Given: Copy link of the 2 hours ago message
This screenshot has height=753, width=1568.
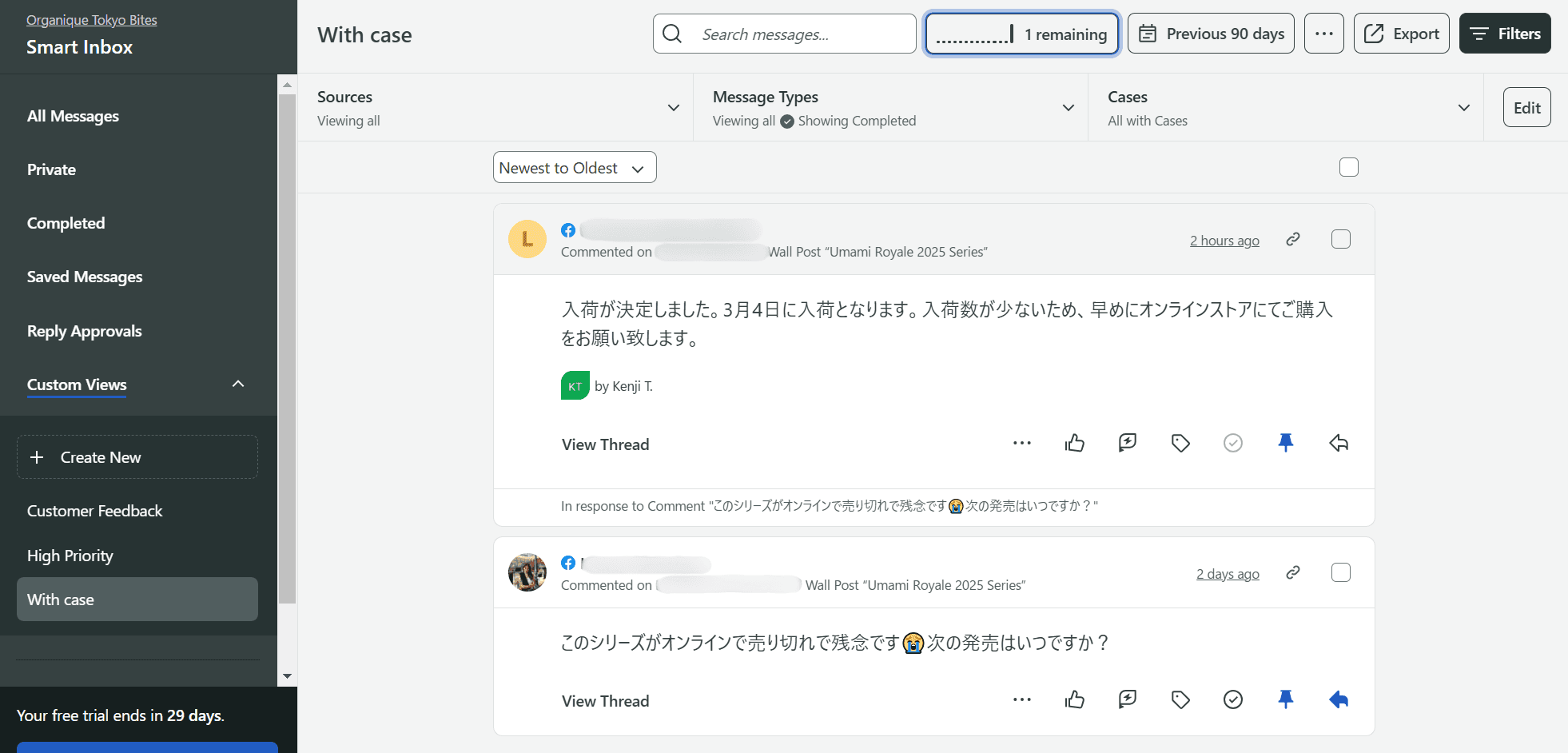Looking at the screenshot, I should click(1293, 239).
